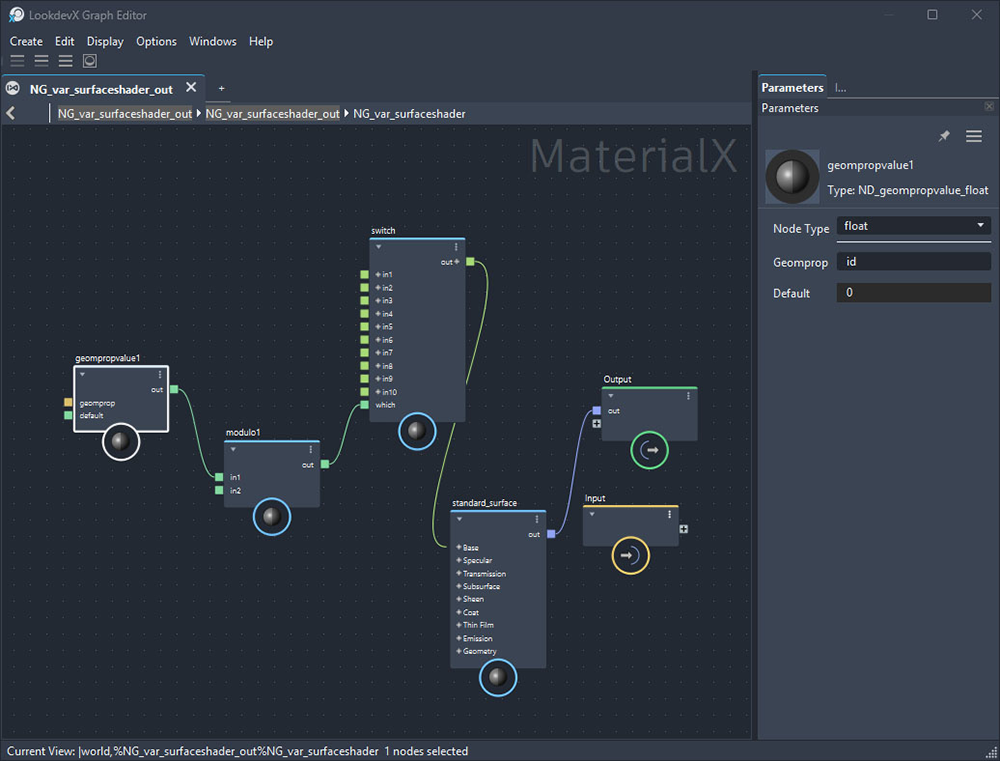Click the Default value field
This screenshot has height=761, width=1000.
913,292
